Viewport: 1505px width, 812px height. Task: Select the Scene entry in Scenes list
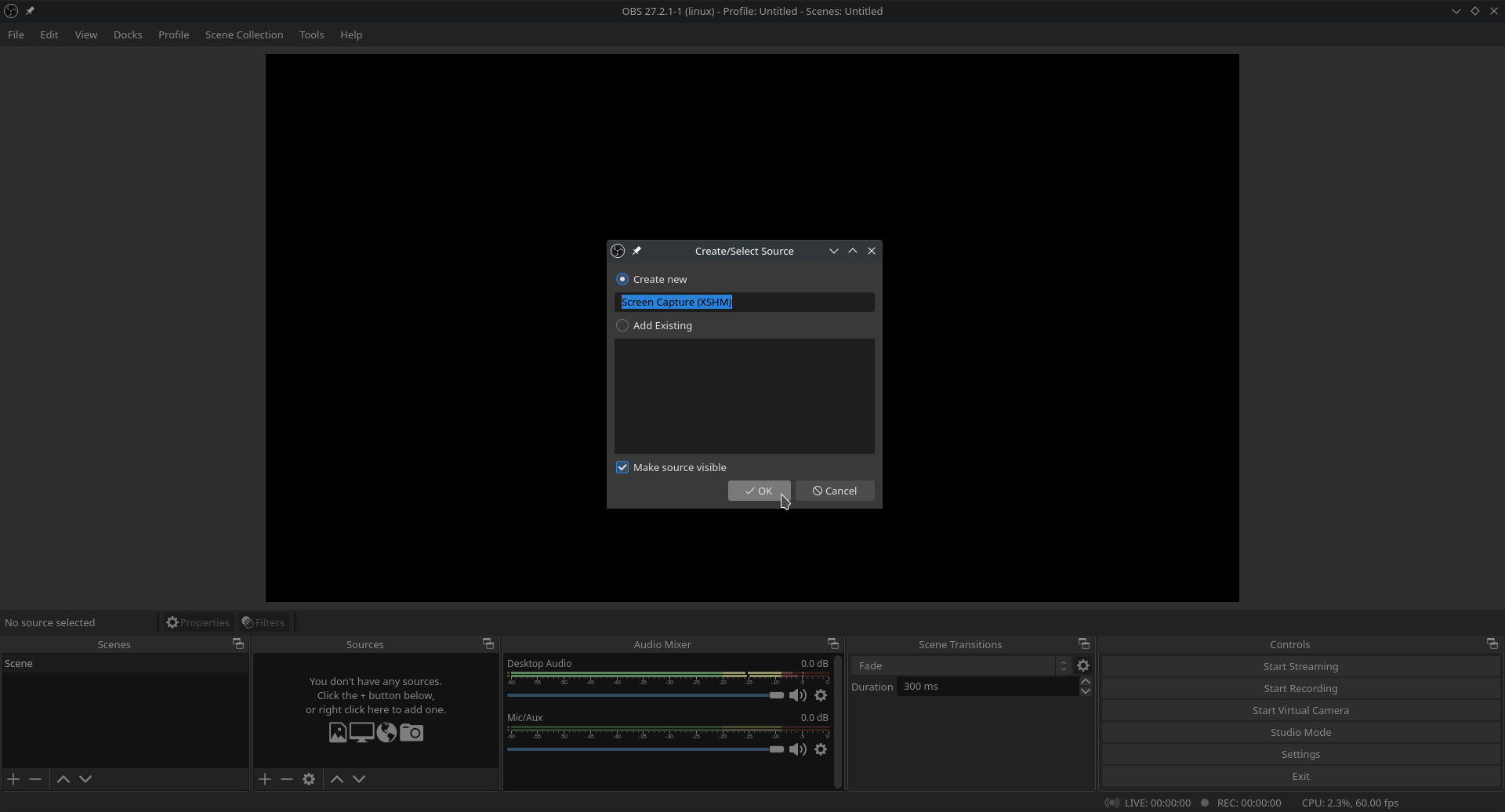[125, 663]
